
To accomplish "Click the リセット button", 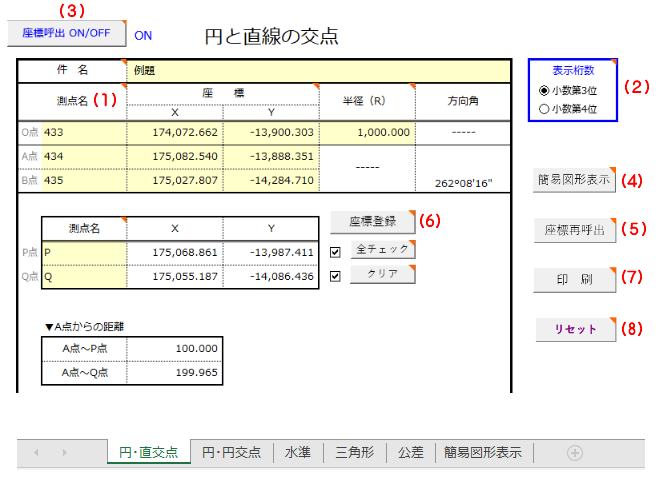I will 575,328.
